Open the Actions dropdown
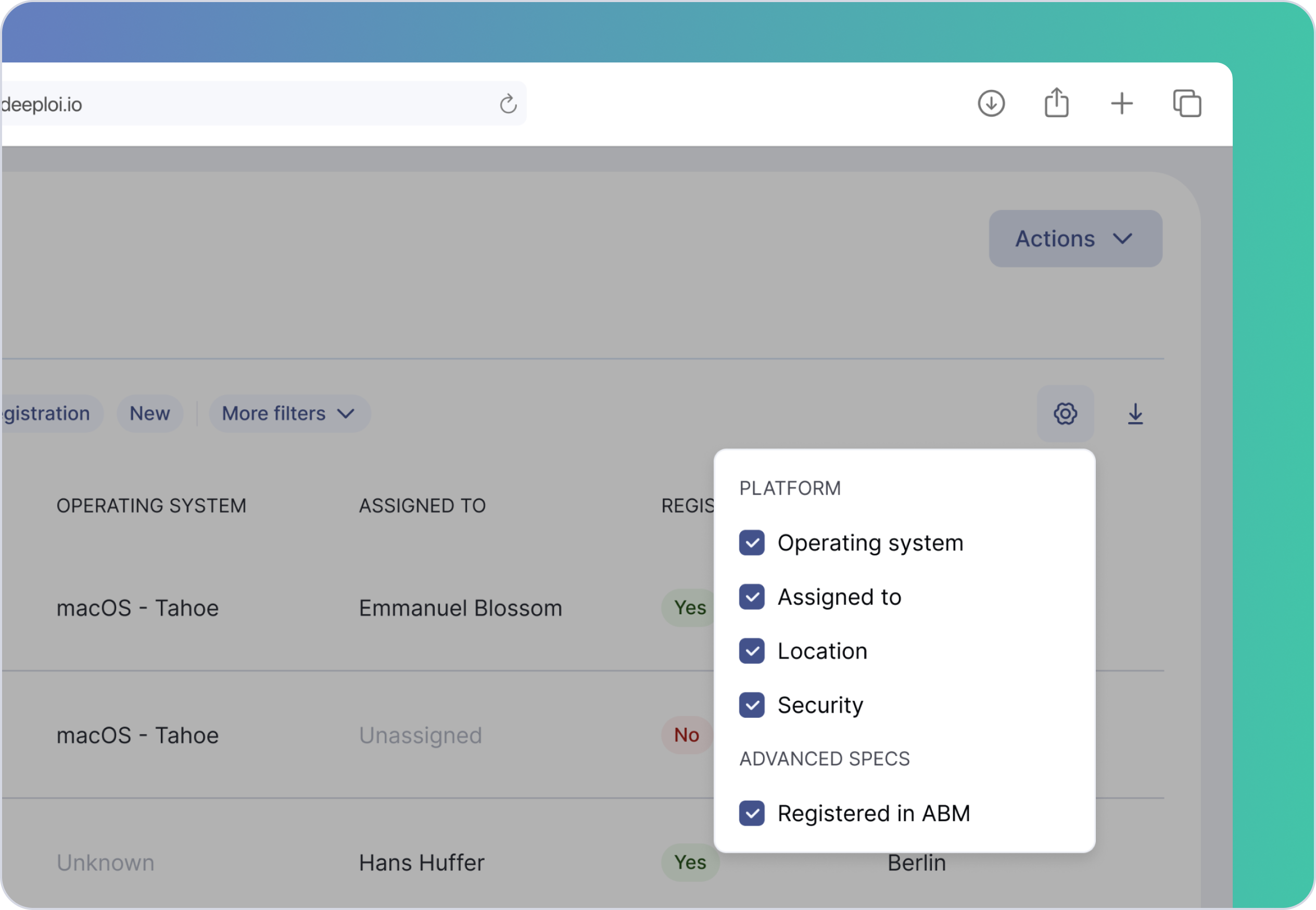1316x910 pixels. point(1075,238)
